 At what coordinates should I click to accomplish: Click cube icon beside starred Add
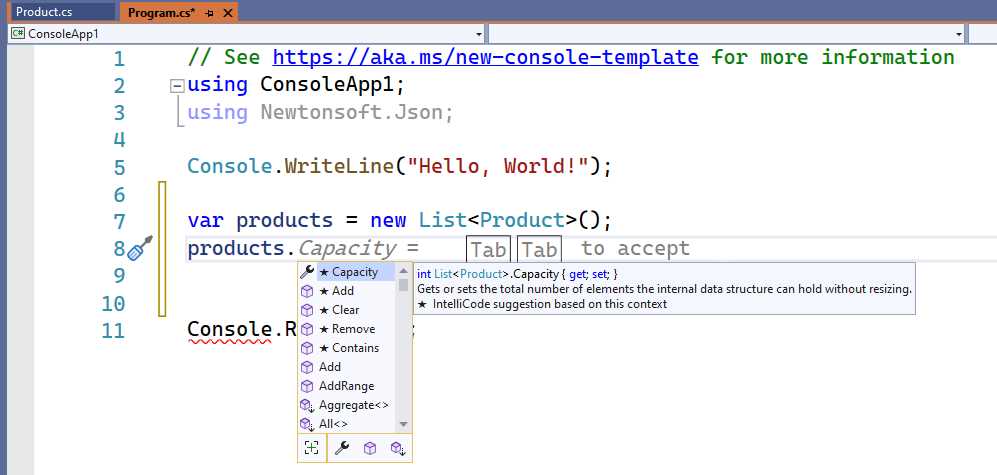point(307,291)
